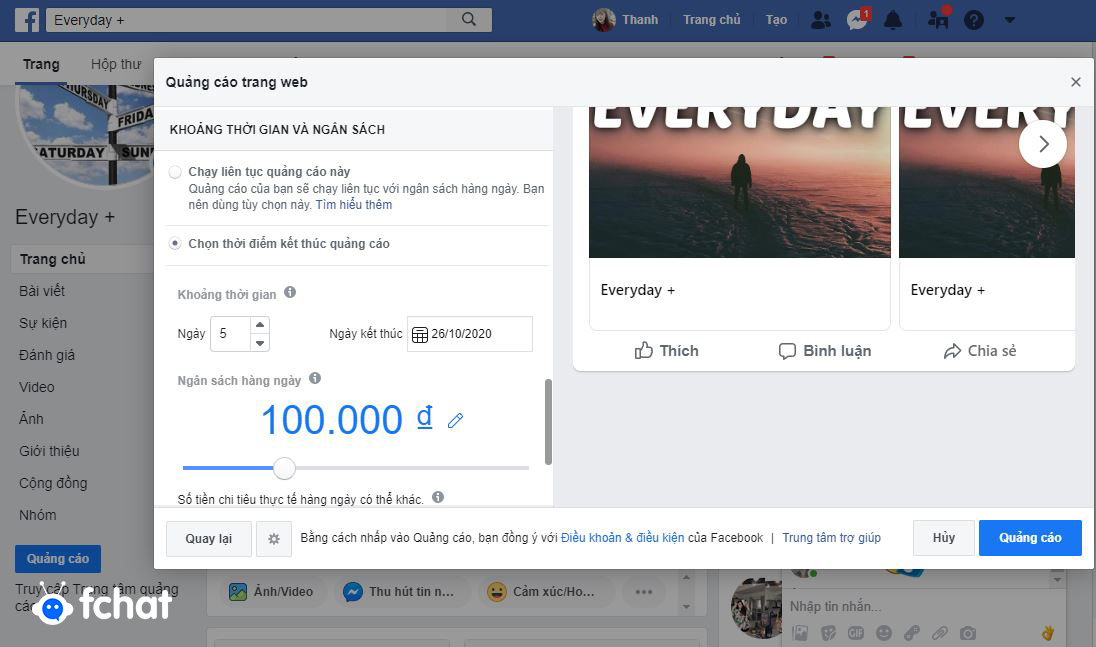Click the camera icon in chat toolbar
The width and height of the screenshot is (1096, 647).
(x=967, y=633)
